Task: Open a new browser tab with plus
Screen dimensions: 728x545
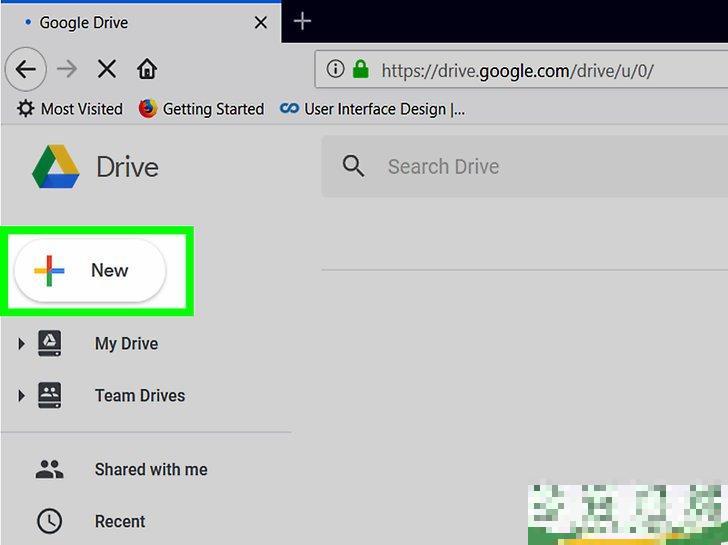Action: point(303,21)
